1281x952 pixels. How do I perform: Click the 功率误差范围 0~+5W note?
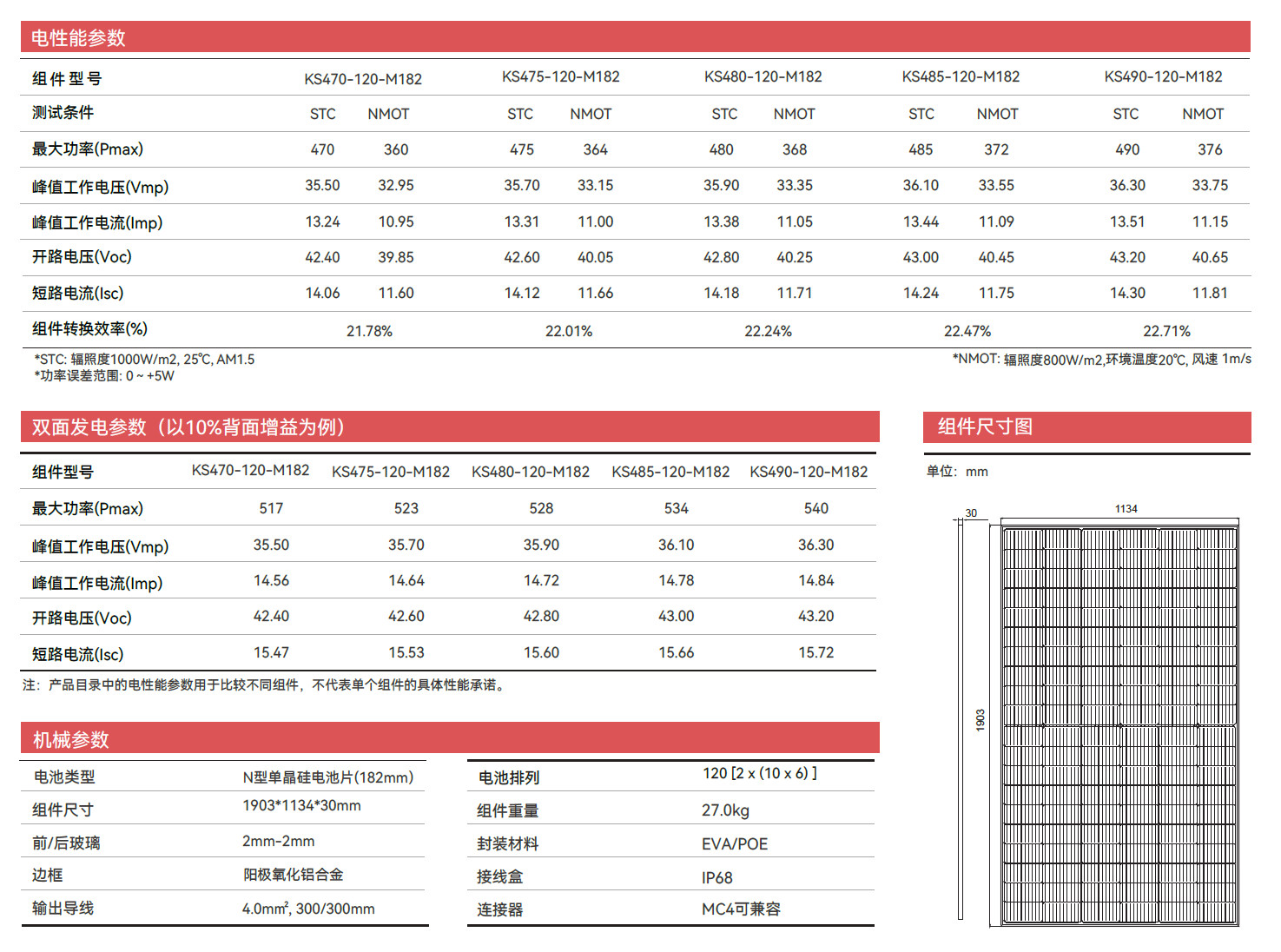[103, 376]
